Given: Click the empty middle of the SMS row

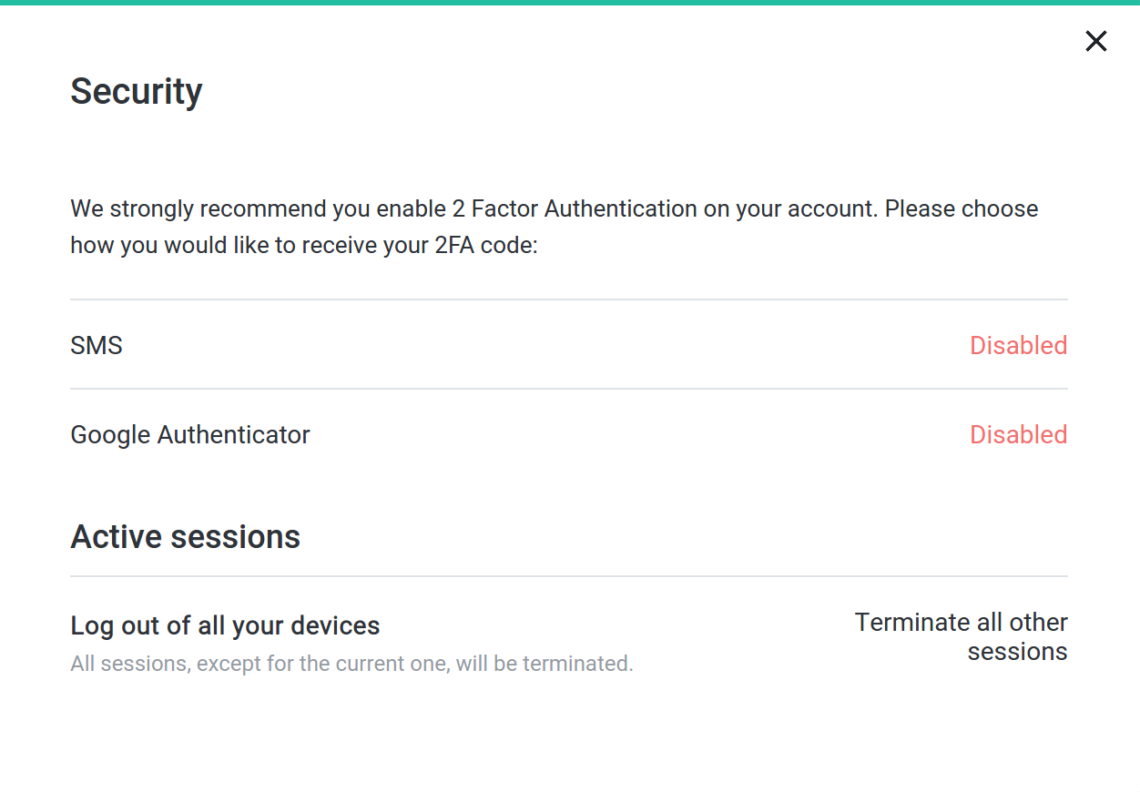Looking at the screenshot, I should (x=540, y=345).
